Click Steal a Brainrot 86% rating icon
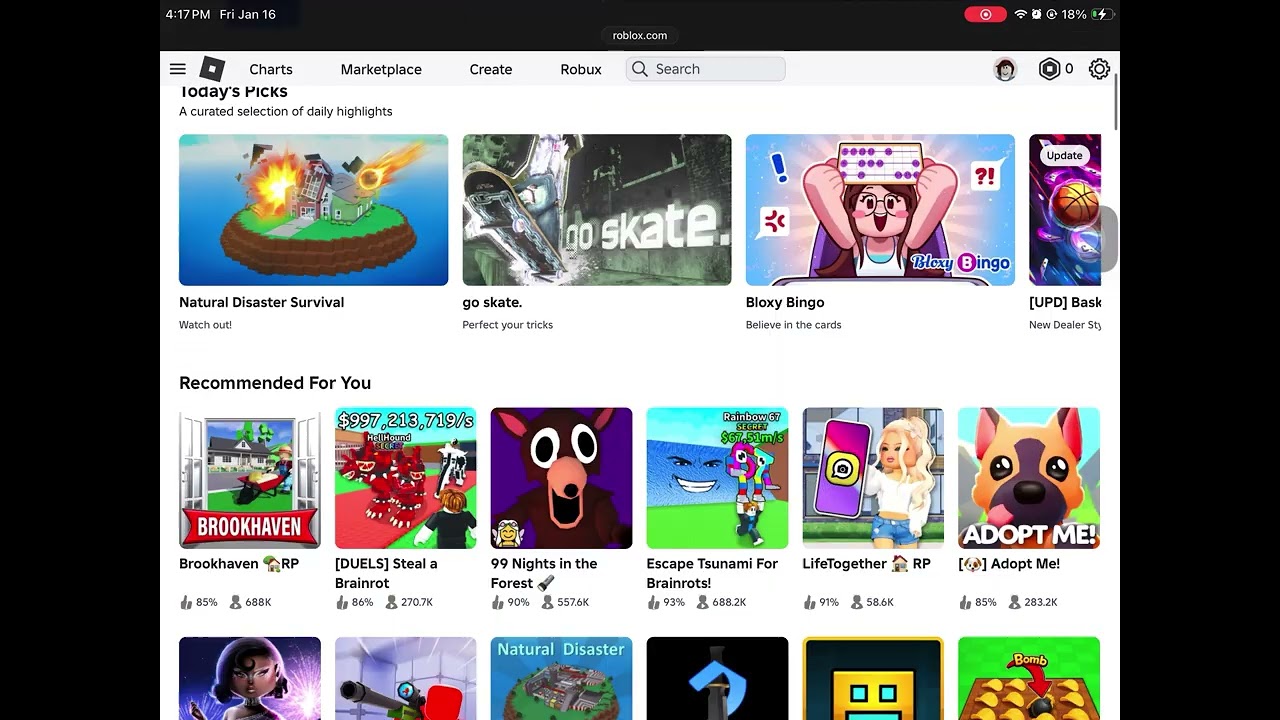The image size is (1280, 720). click(x=342, y=602)
